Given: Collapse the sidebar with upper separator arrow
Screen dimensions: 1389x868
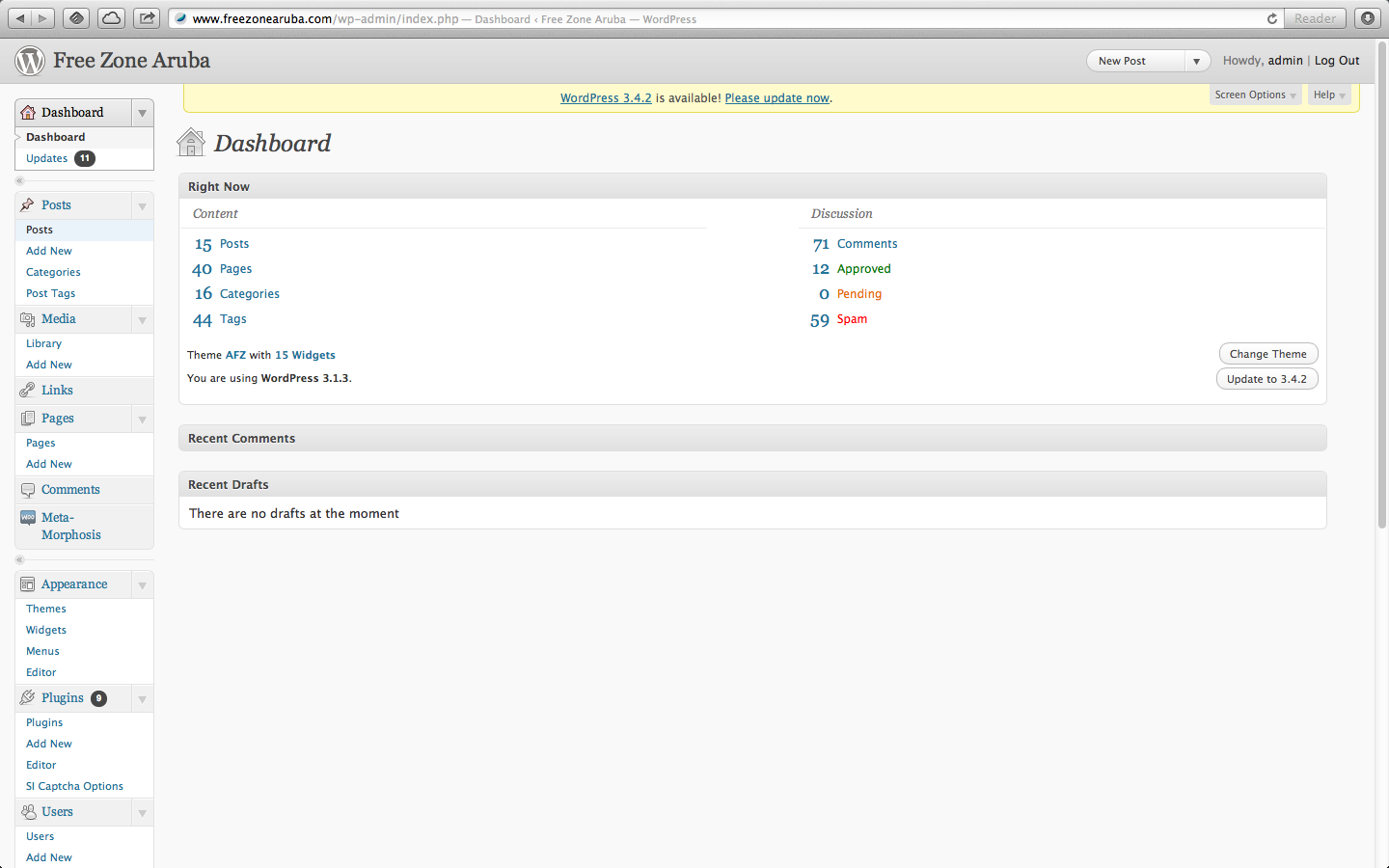Looking at the screenshot, I should point(19,180).
